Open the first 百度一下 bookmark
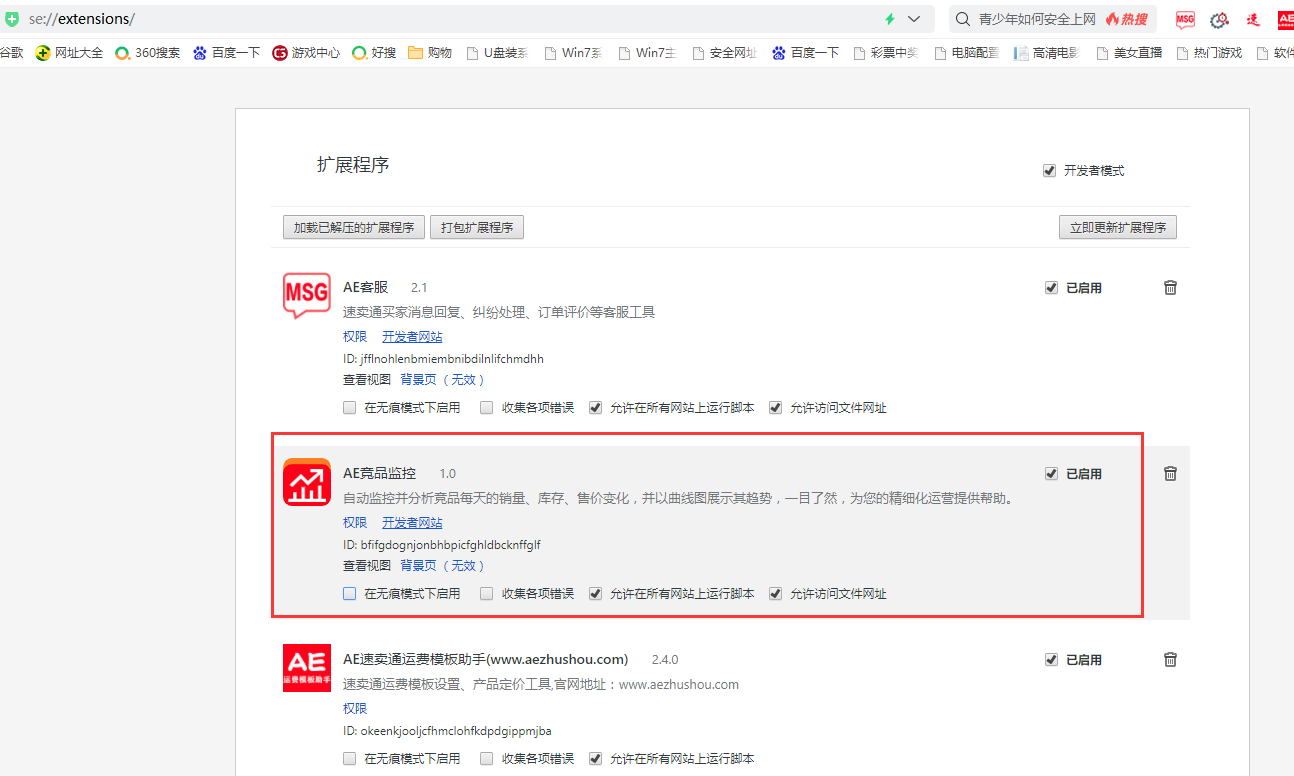The height and width of the screenshot is (776, 1294). tap(227, 53)
